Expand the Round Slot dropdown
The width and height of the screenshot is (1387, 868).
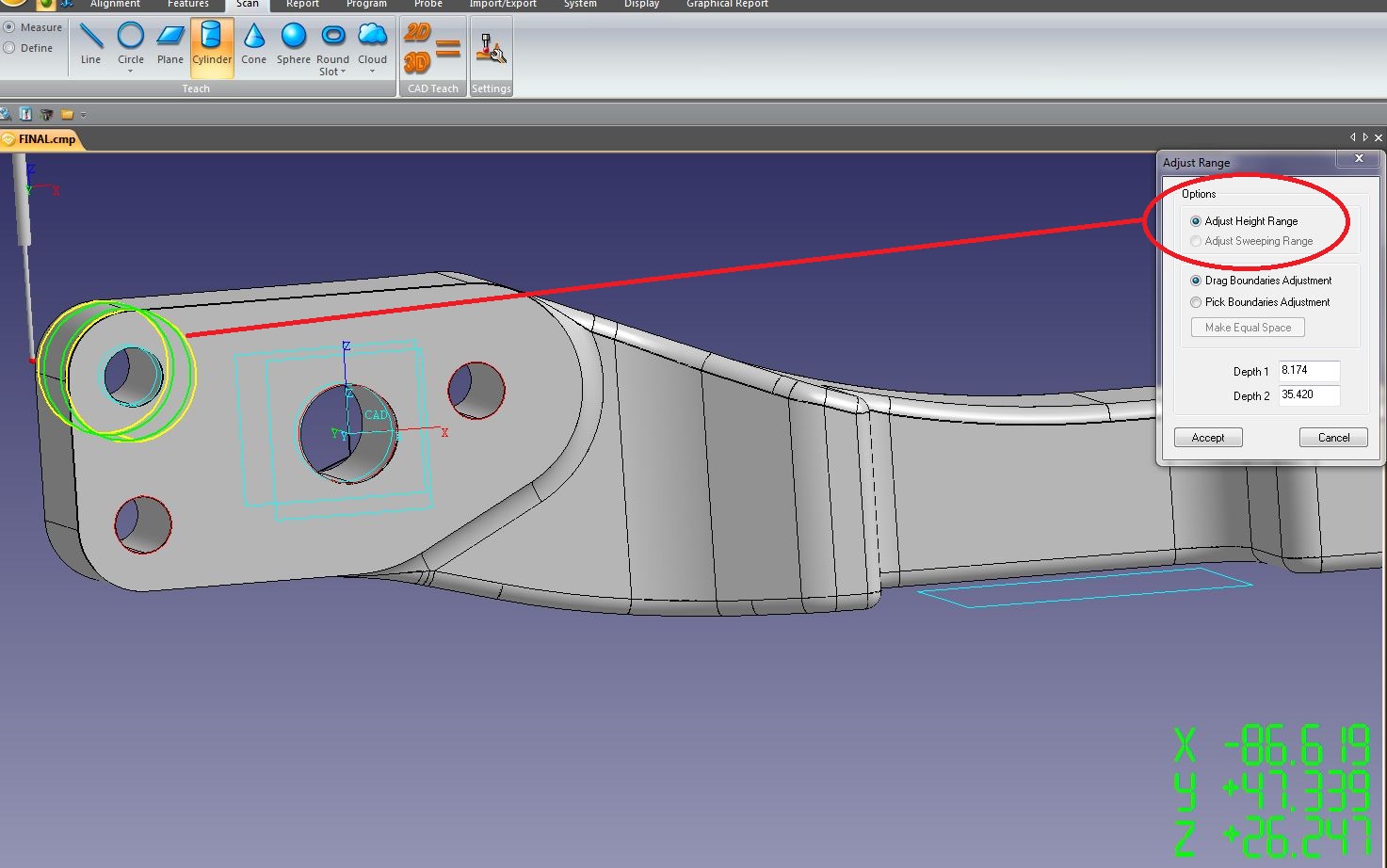click(x=343, y=72)
